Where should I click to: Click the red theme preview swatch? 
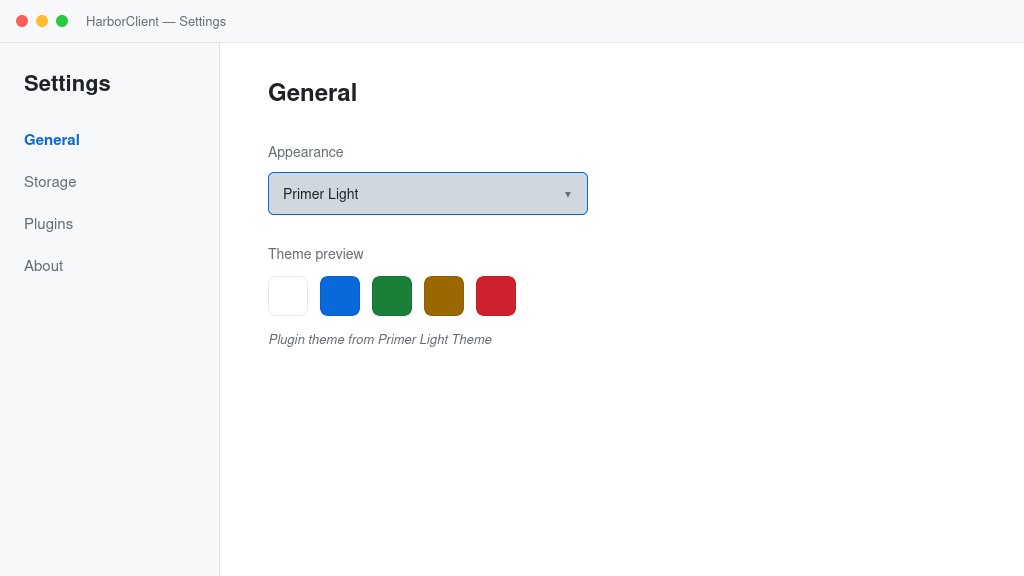[496, 296]
